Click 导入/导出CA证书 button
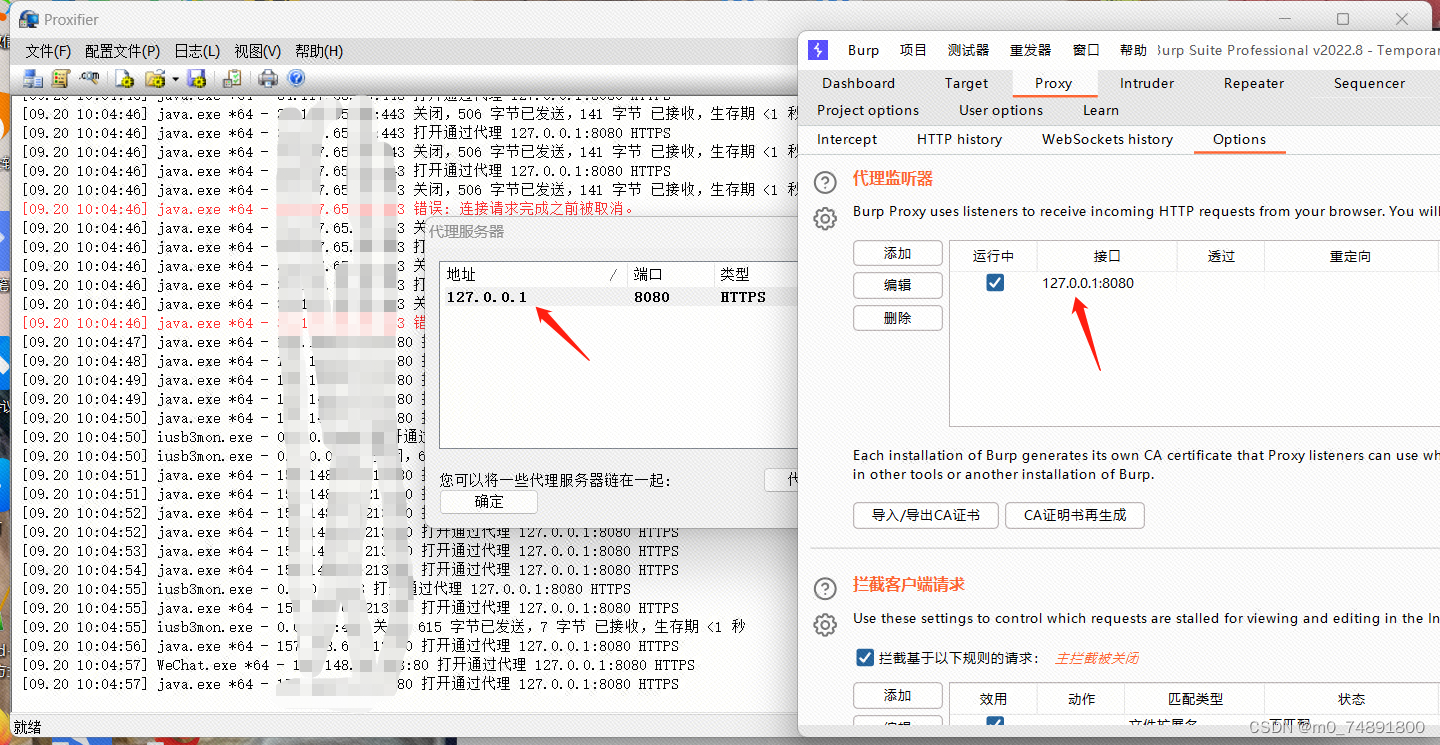This screenshot has height=745, width=1440. (925, 515)
